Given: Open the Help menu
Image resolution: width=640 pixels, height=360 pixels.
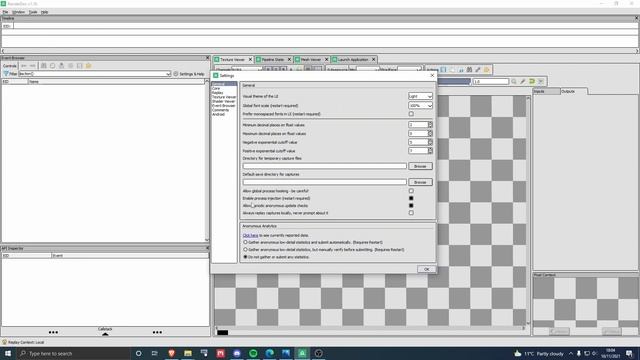Looking at the screenshot, I should (x=44, y=12).
